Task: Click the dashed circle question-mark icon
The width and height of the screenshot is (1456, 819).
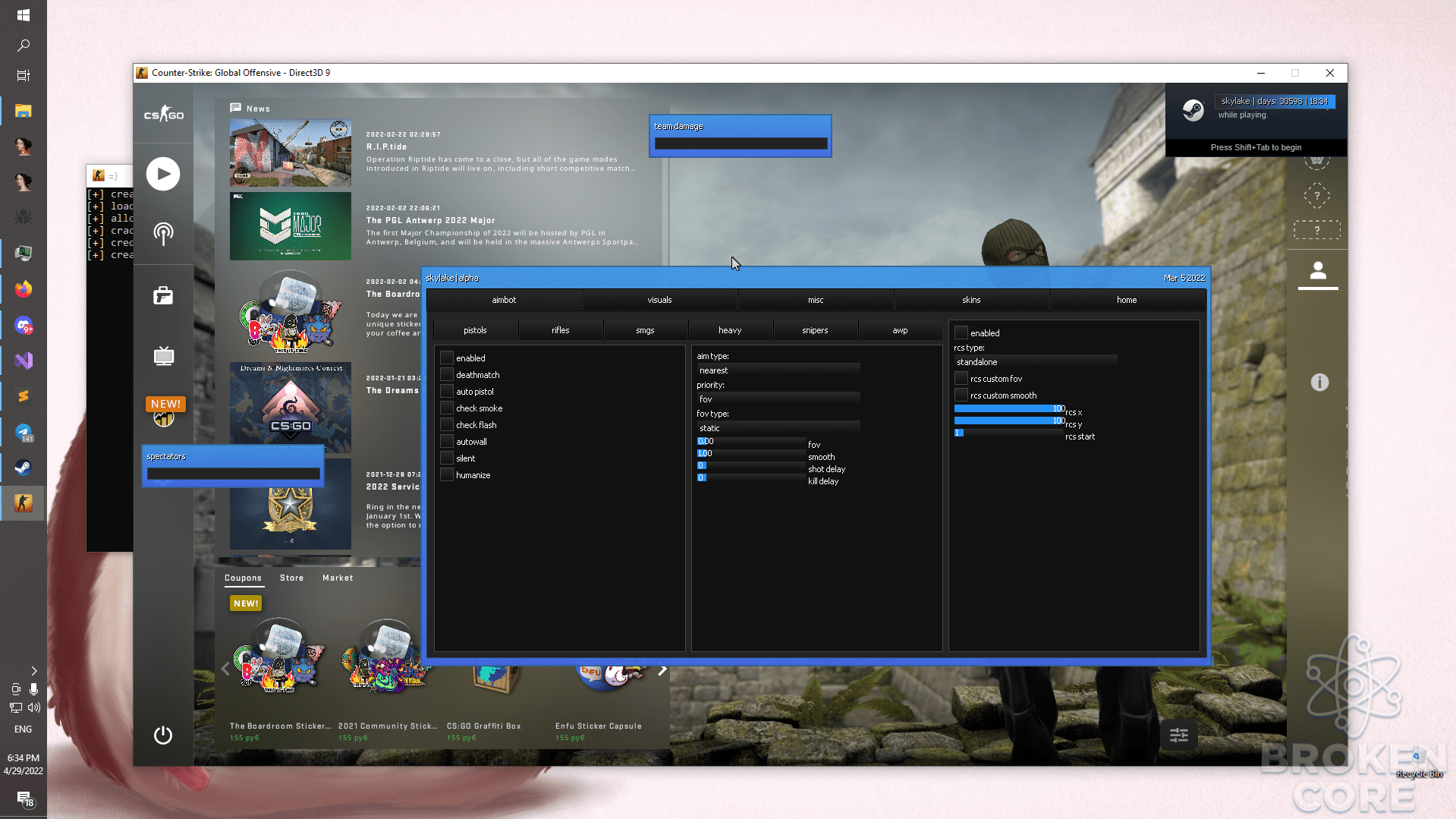Action: (x=1317, y=196)
